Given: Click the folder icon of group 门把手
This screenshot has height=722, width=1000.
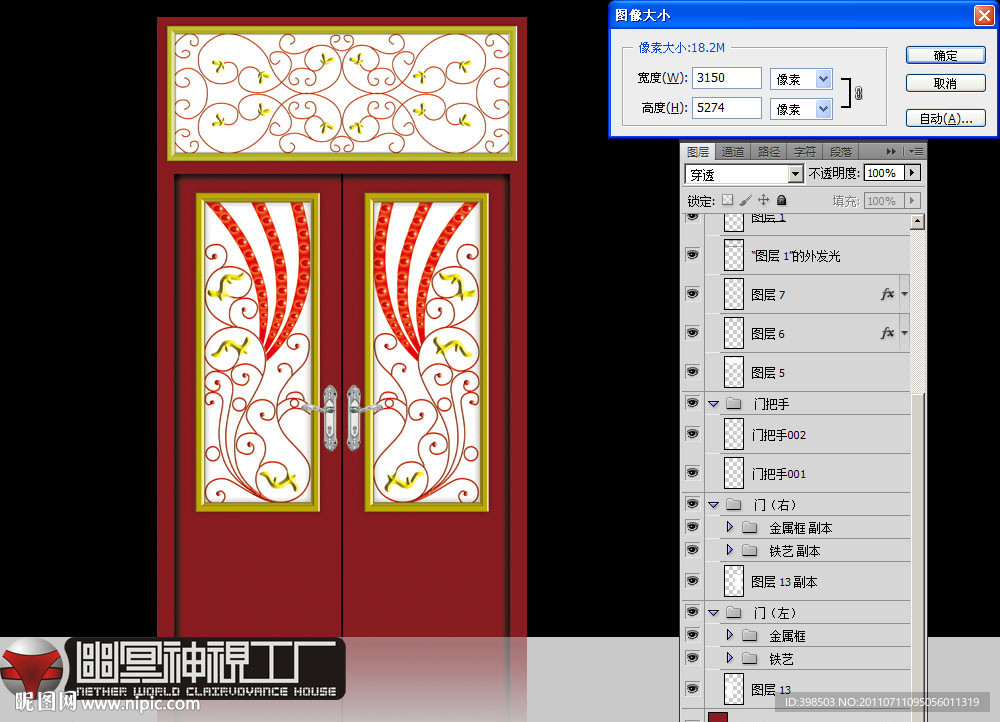Looking at the screenshot, I should click(x=734, y=404).
